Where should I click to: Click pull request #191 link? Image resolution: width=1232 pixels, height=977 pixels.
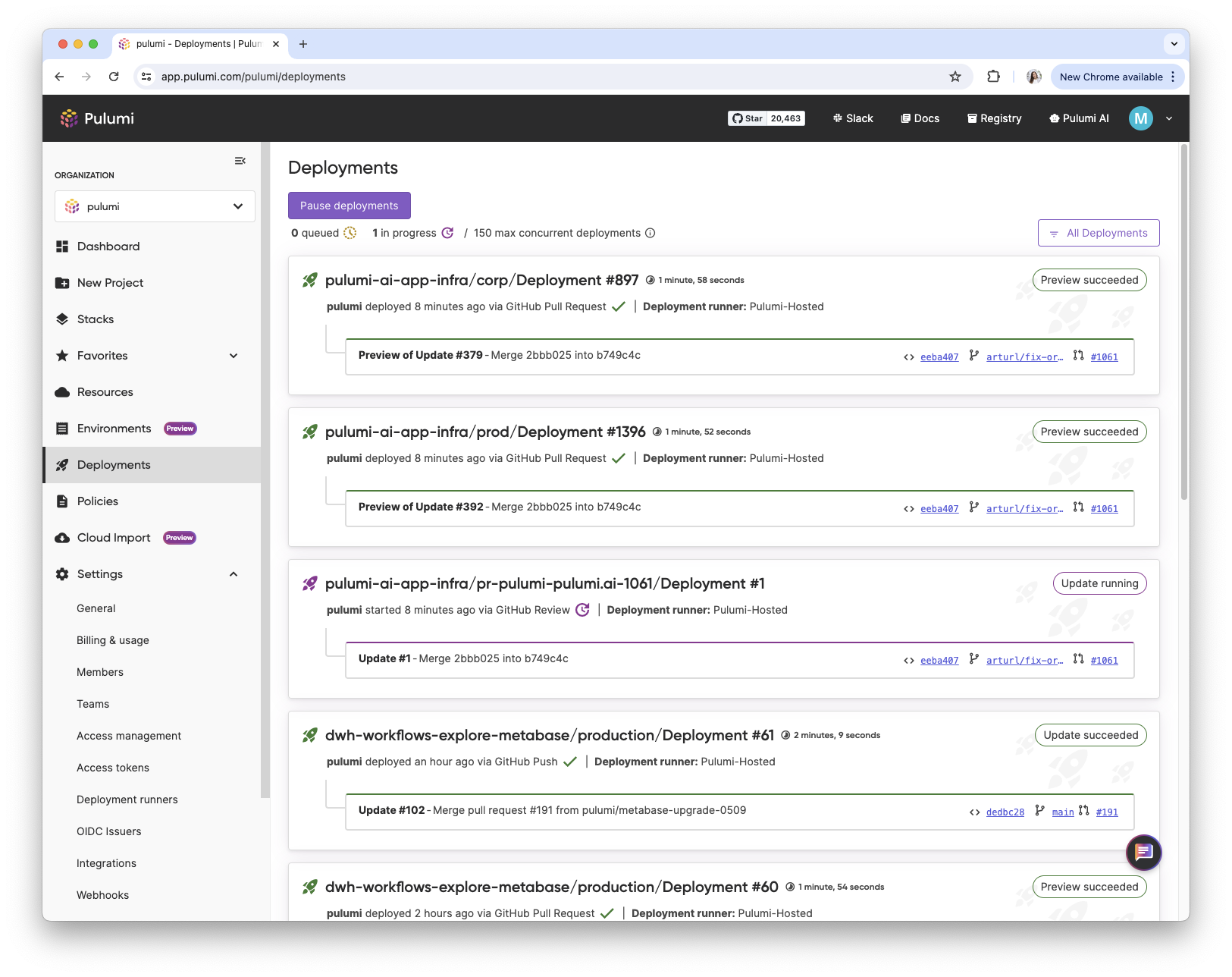[1107, 812]
